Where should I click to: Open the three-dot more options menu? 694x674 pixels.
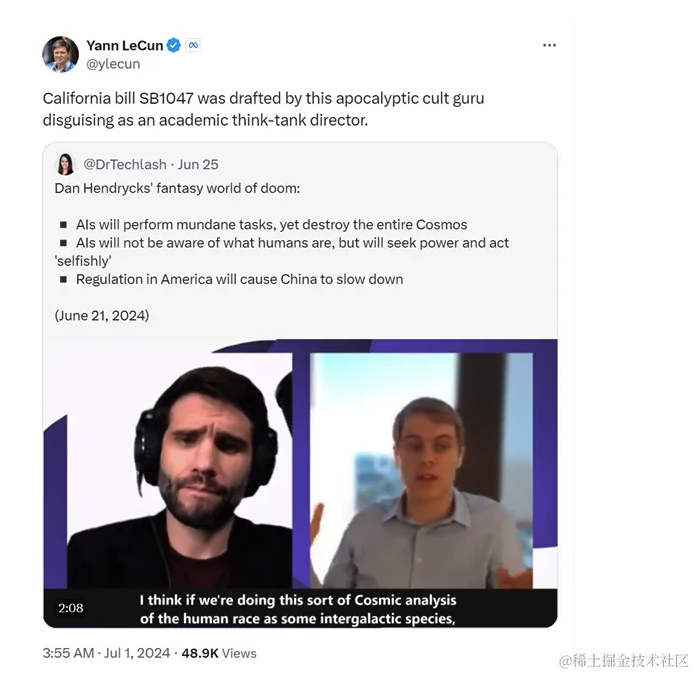coord(549,45)
